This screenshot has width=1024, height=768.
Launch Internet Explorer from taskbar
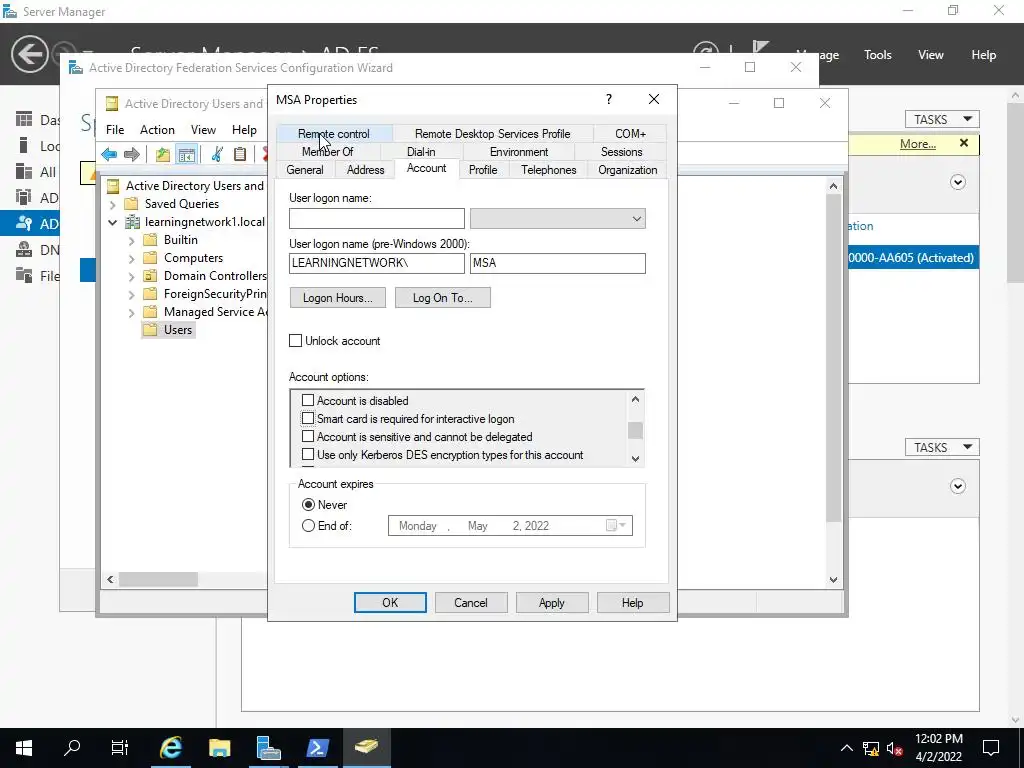(170, 748)
